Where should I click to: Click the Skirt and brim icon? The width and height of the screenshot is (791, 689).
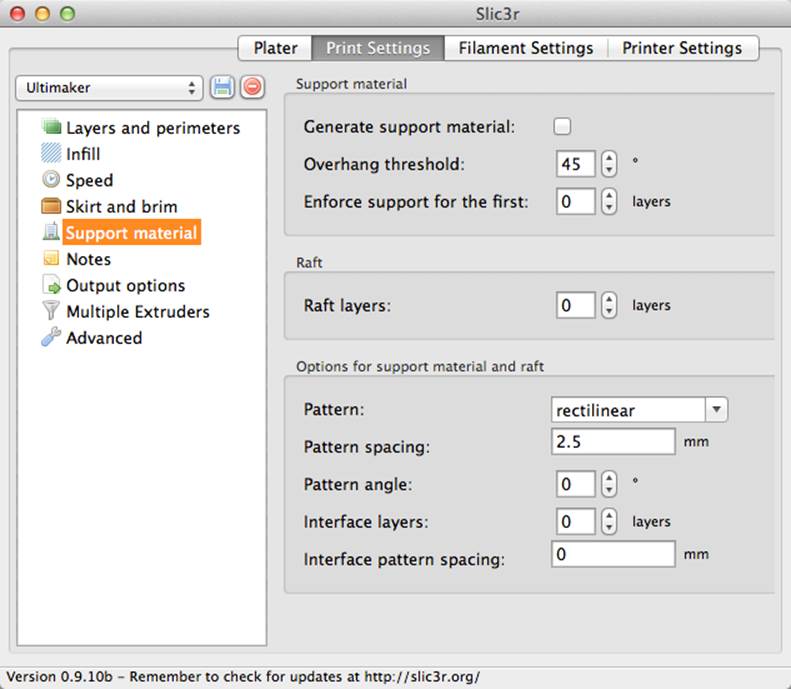[x=51, y=206]
